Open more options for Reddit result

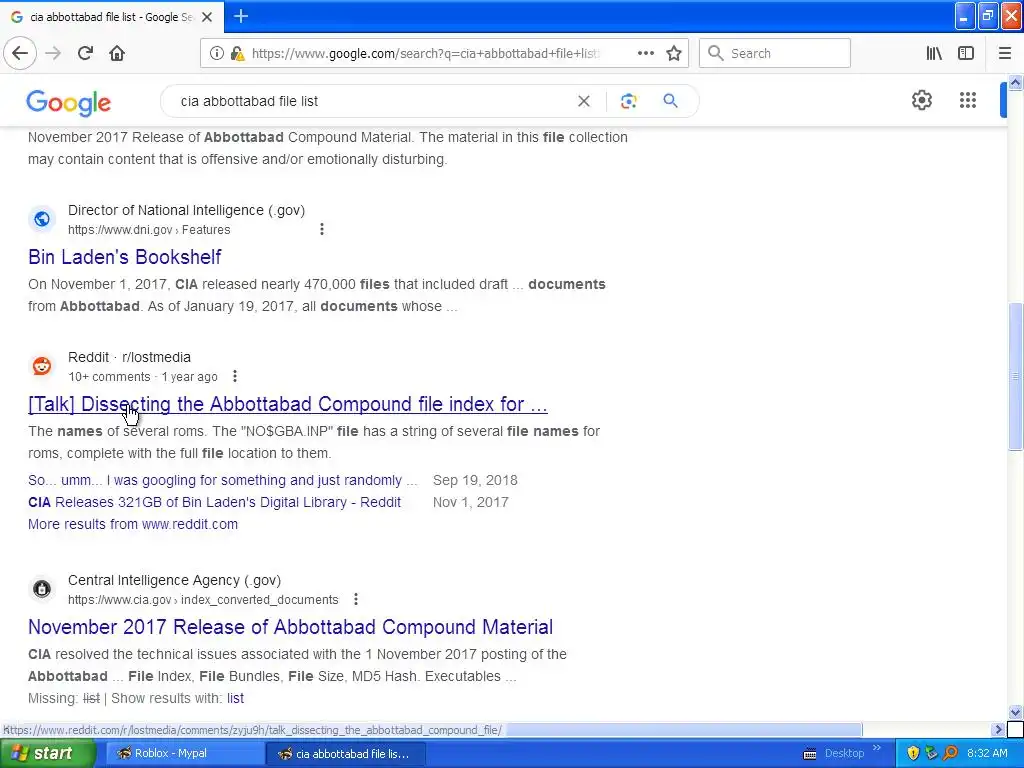(x=235, y=376)
